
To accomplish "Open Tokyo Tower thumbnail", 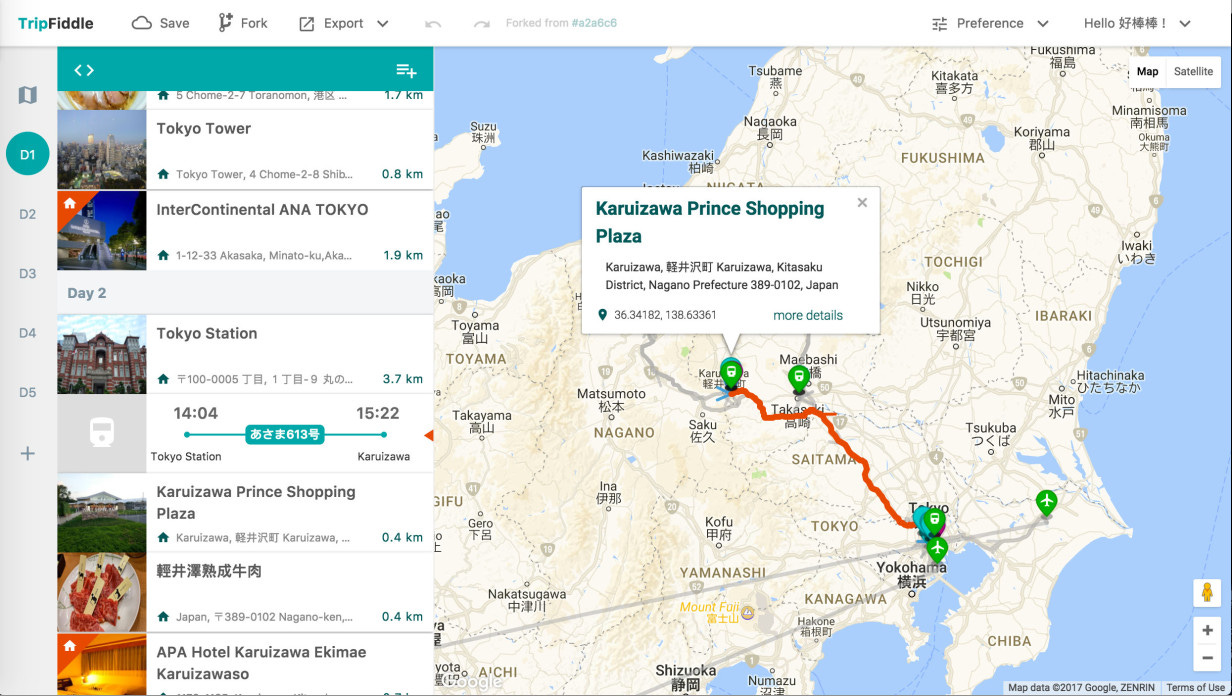I will 102,150.
